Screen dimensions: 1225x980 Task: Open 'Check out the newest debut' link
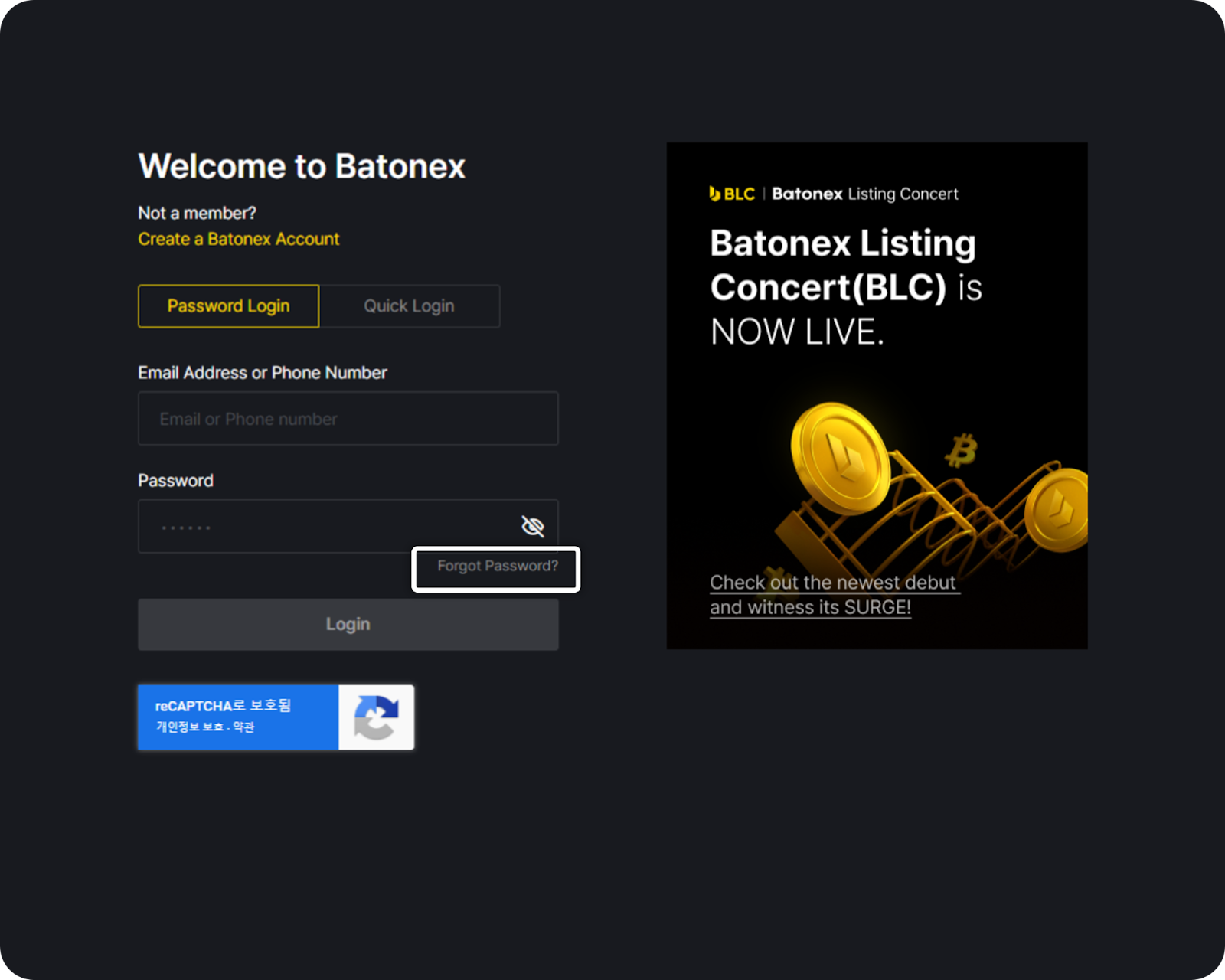coord(835,595)
